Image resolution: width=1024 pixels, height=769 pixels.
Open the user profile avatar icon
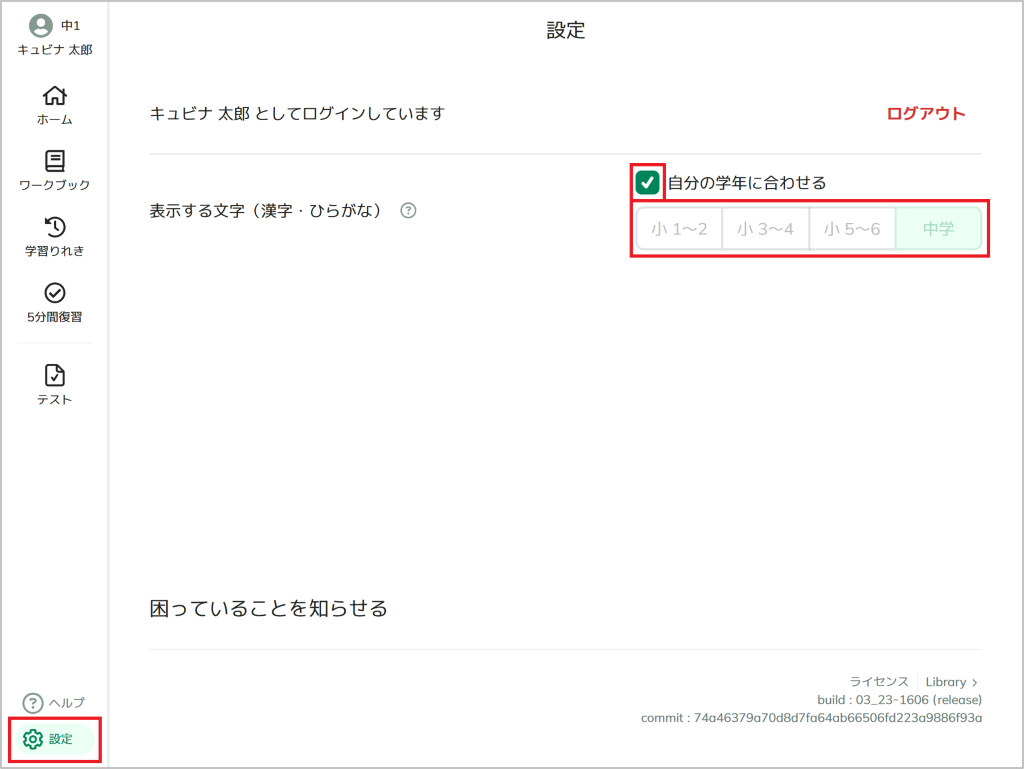coord(40,25)
